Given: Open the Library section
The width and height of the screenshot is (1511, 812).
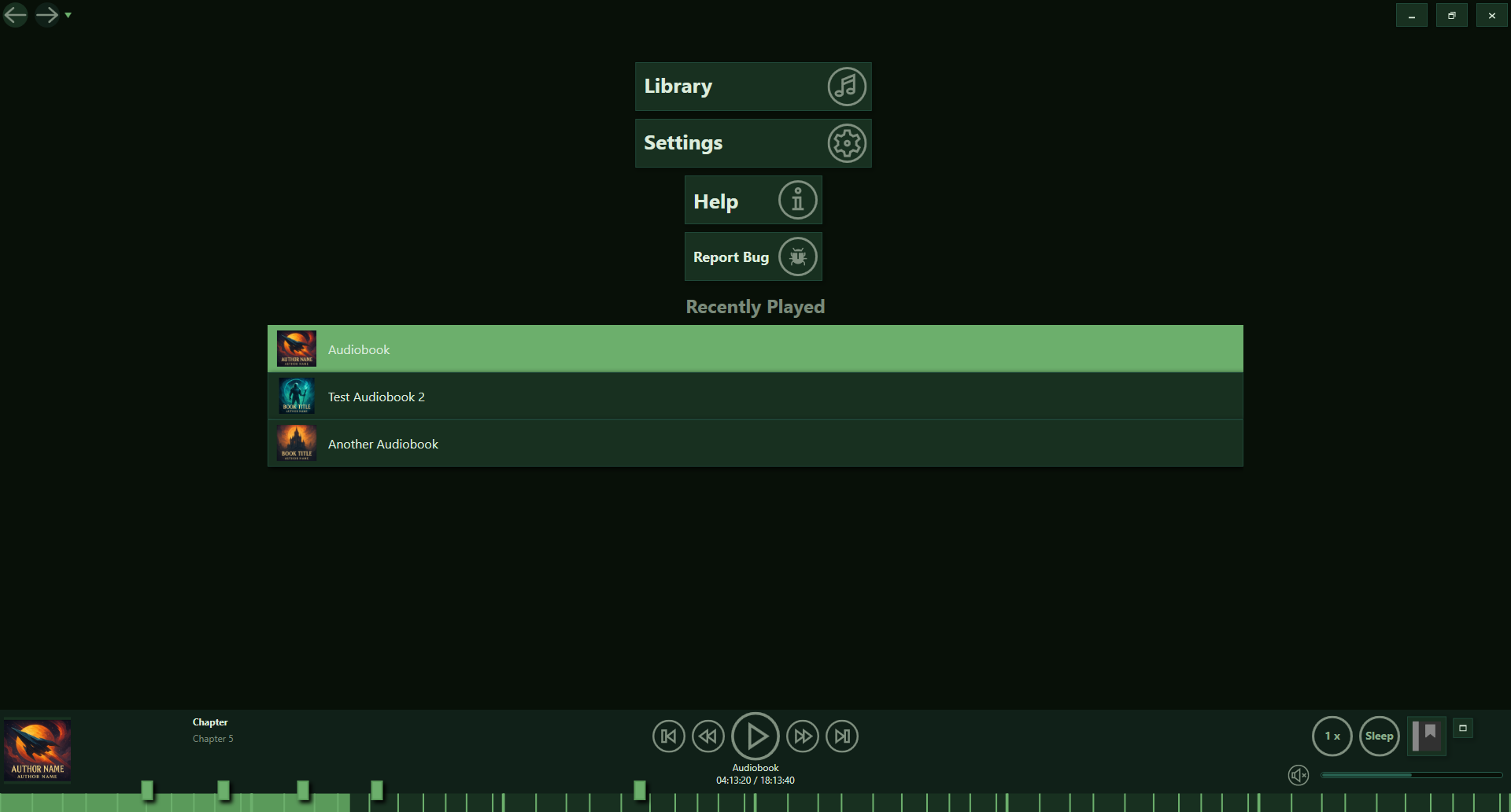Looking at the screenshot, I should (x=752, y=87).
